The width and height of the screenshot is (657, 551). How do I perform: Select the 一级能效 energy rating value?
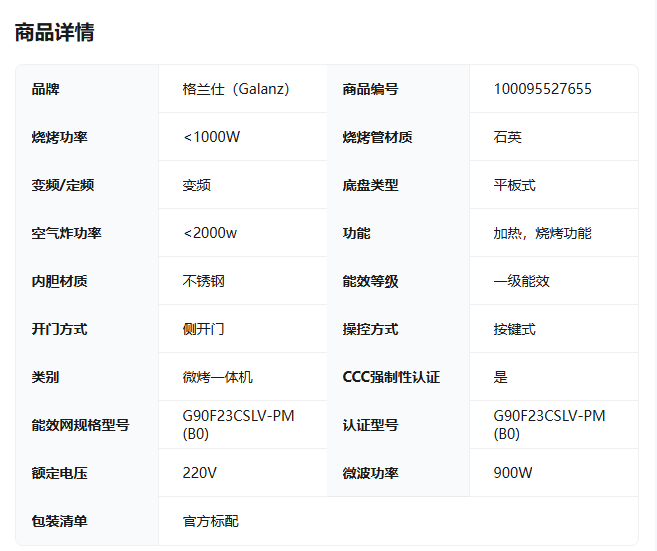pos(521,281)
